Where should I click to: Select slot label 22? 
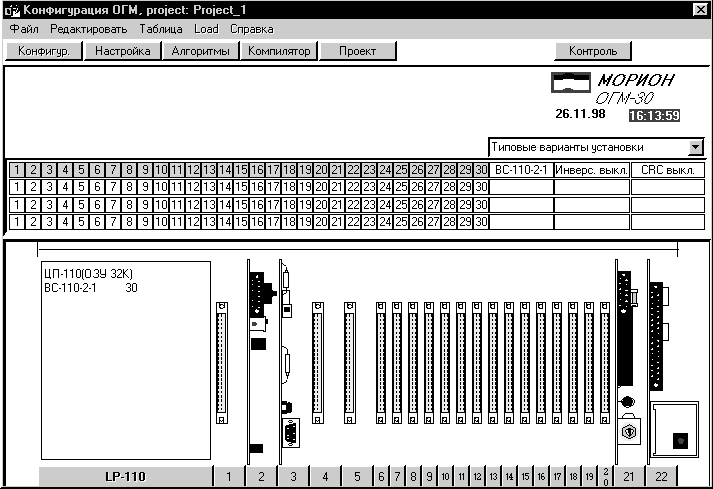(x=661, y=477)
